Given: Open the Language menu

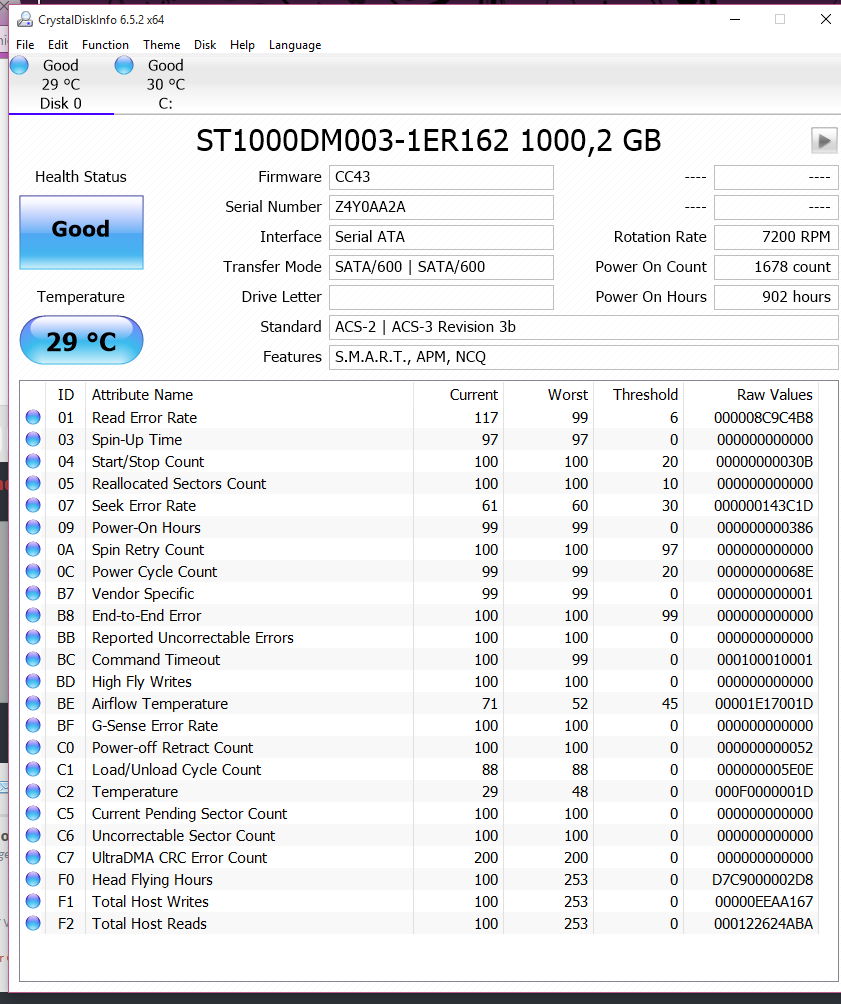Looking at the screenshot, I should pyautogui.click(x=295, y=45).
